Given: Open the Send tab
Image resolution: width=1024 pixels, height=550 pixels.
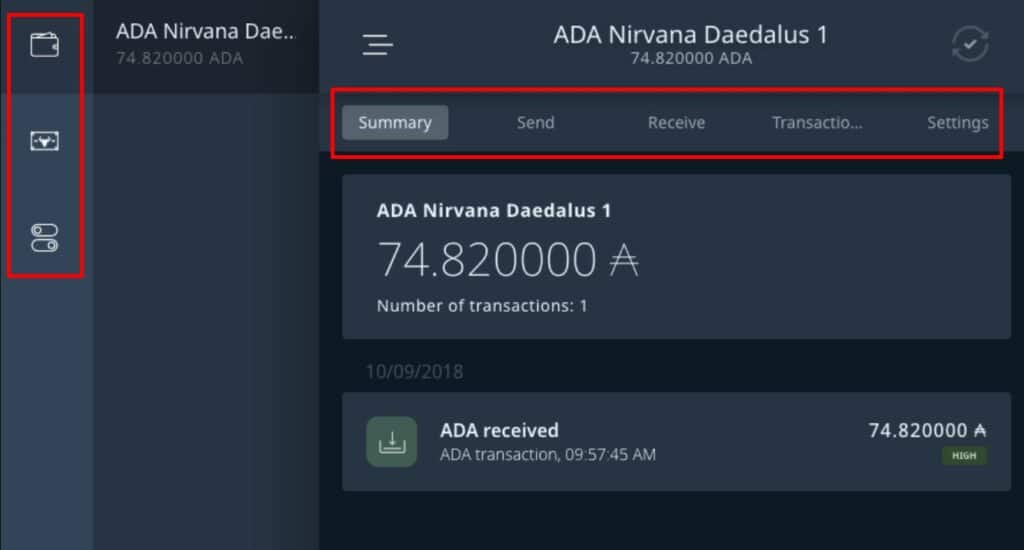Looking at the screenshot, I should click(x=535, y=123).
